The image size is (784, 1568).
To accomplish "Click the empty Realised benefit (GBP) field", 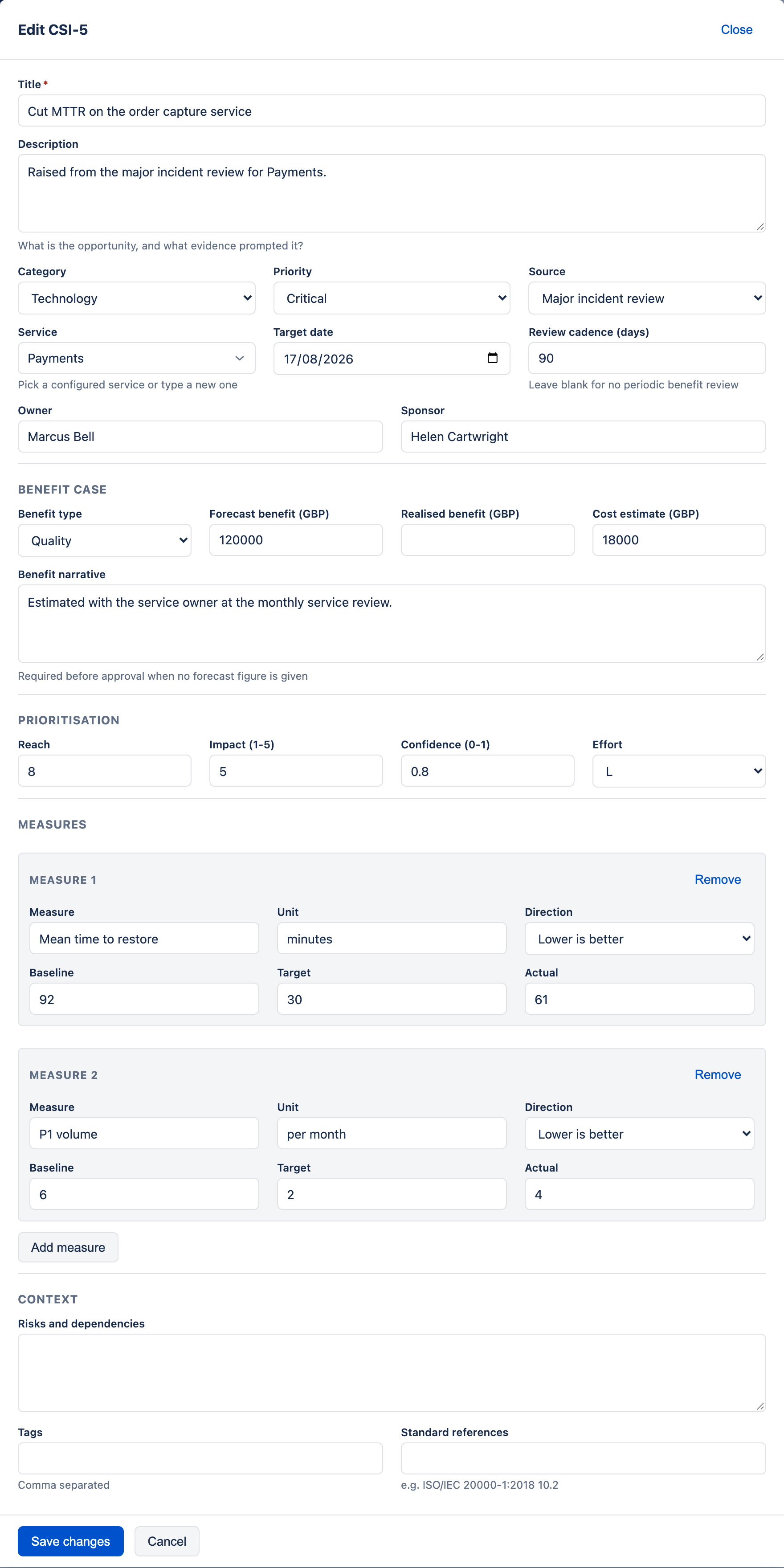I will coord(487,540).
